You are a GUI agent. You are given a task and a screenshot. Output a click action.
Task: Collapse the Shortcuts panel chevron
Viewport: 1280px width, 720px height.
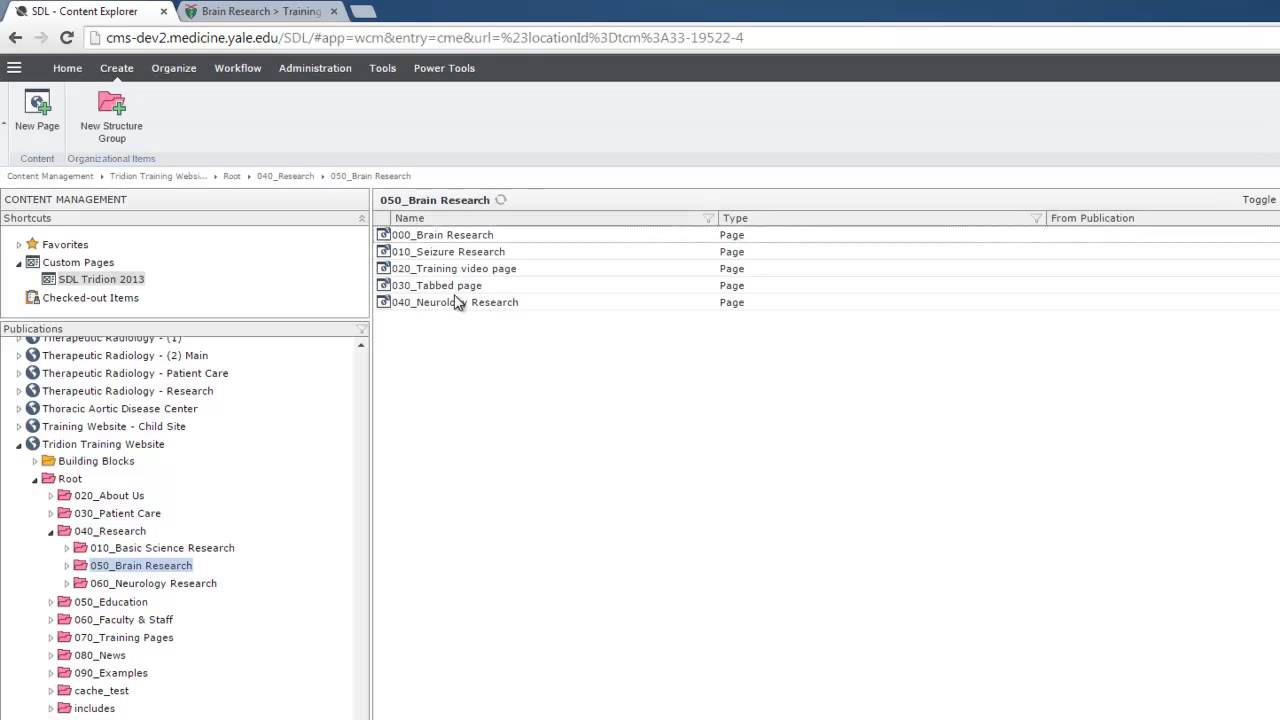pos(362,218)
